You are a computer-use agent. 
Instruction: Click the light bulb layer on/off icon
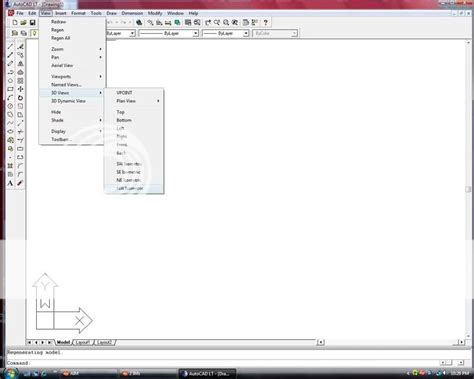tap(34, 33)
